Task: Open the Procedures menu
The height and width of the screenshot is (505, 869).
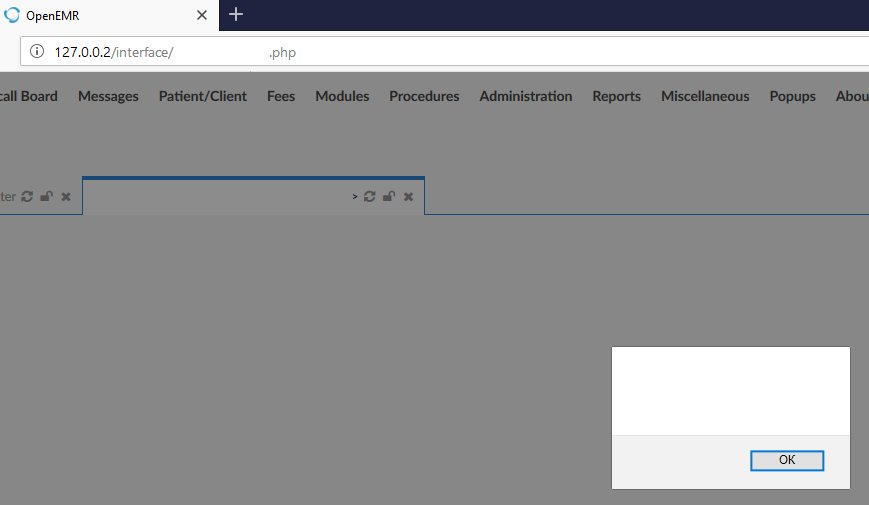Action: point(424,96)
